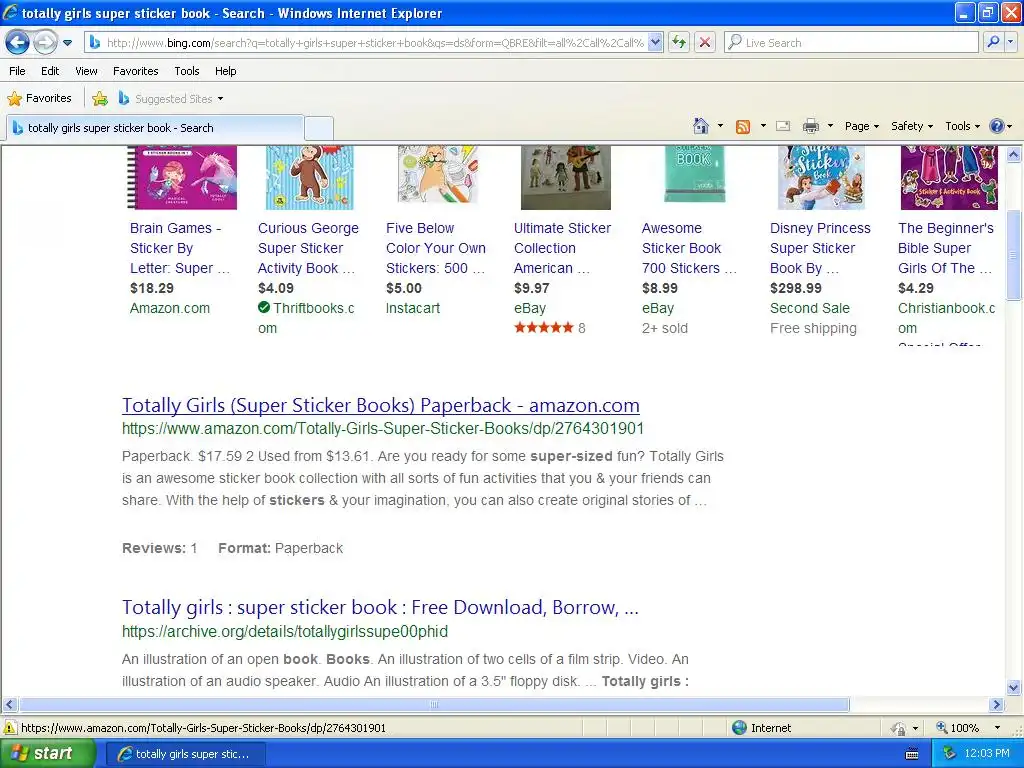1024x768 pixels.
Task: Click the browser Back arrow button
Action: click(x=18, y=43)
